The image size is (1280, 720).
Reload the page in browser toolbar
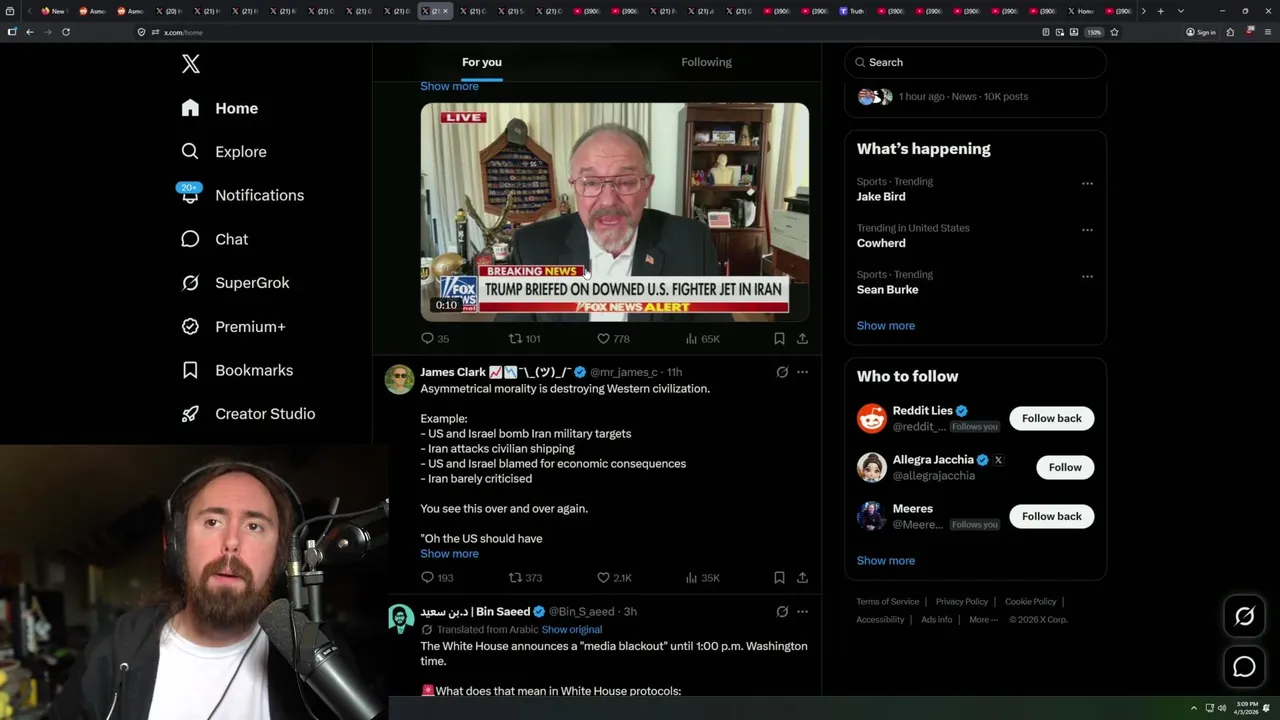point(66,32)
